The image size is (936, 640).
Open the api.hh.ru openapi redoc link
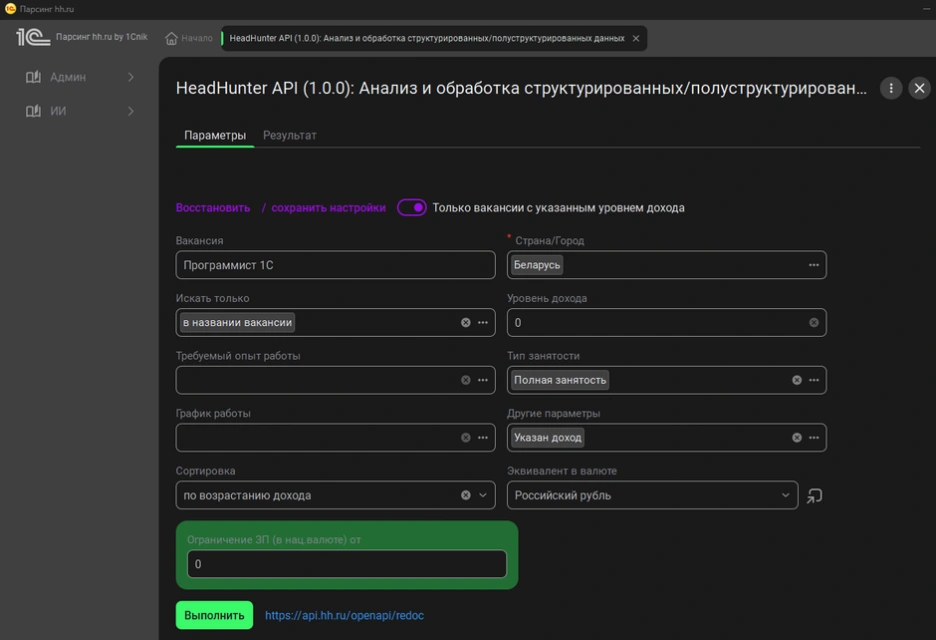pyautogui.click(x=344, y=616)
